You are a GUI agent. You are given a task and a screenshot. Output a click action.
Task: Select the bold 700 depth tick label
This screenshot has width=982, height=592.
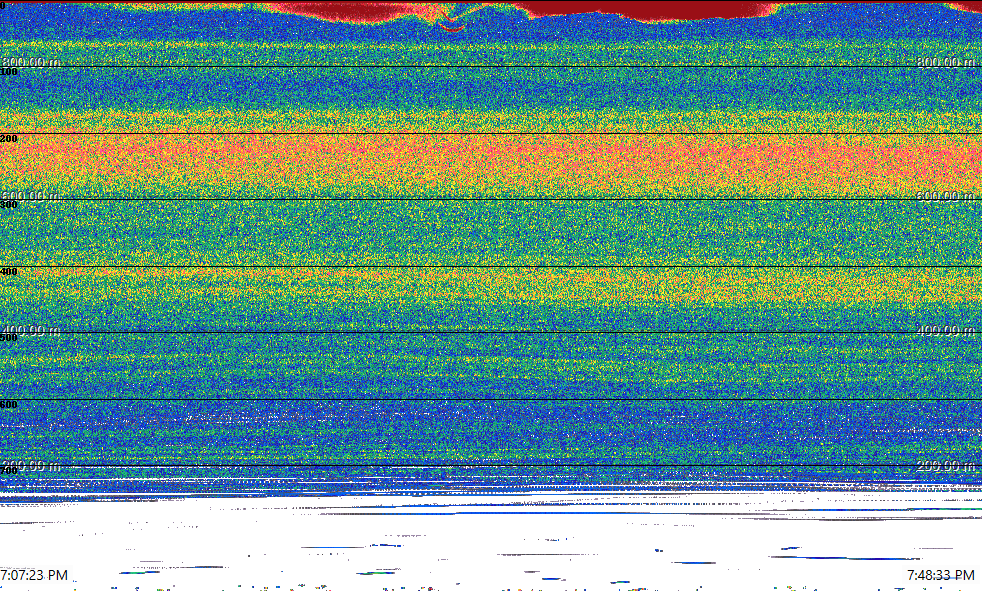click(9, 470)
